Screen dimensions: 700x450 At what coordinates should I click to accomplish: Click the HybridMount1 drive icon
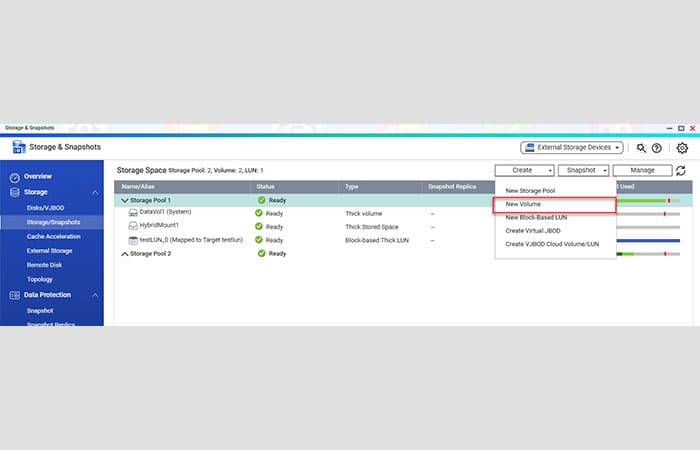(x=133, y=226)
